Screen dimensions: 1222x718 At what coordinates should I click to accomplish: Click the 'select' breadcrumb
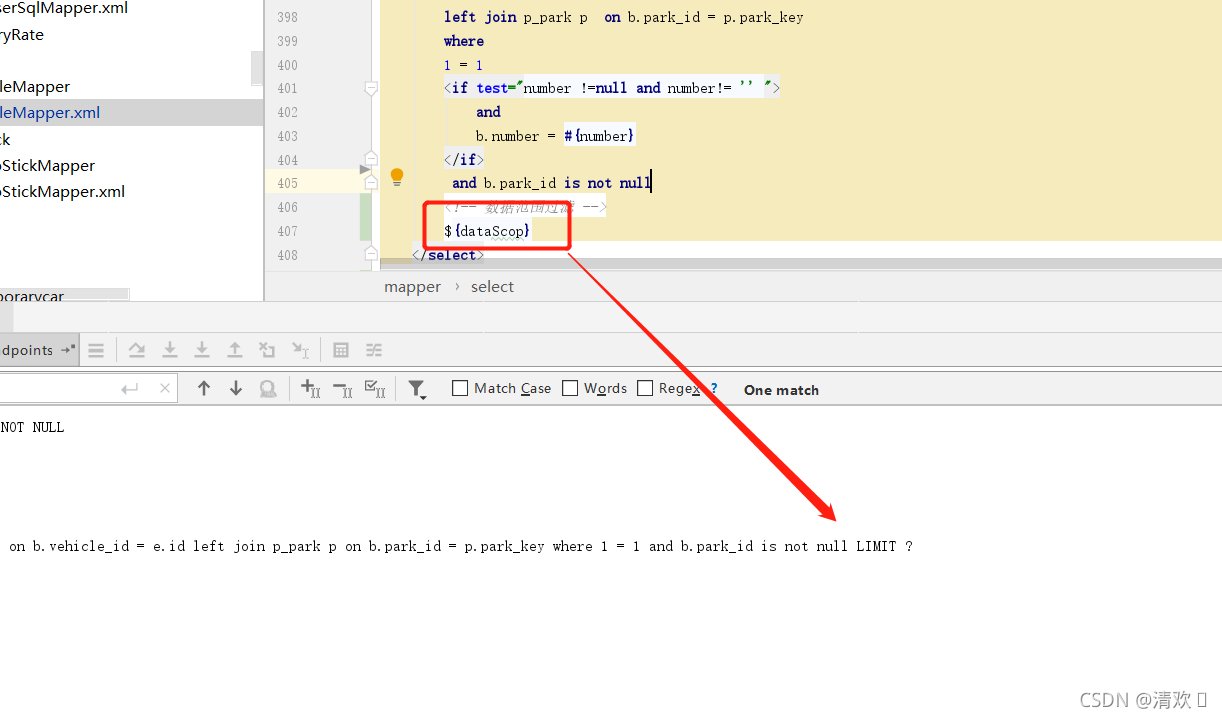pos(492,287)
